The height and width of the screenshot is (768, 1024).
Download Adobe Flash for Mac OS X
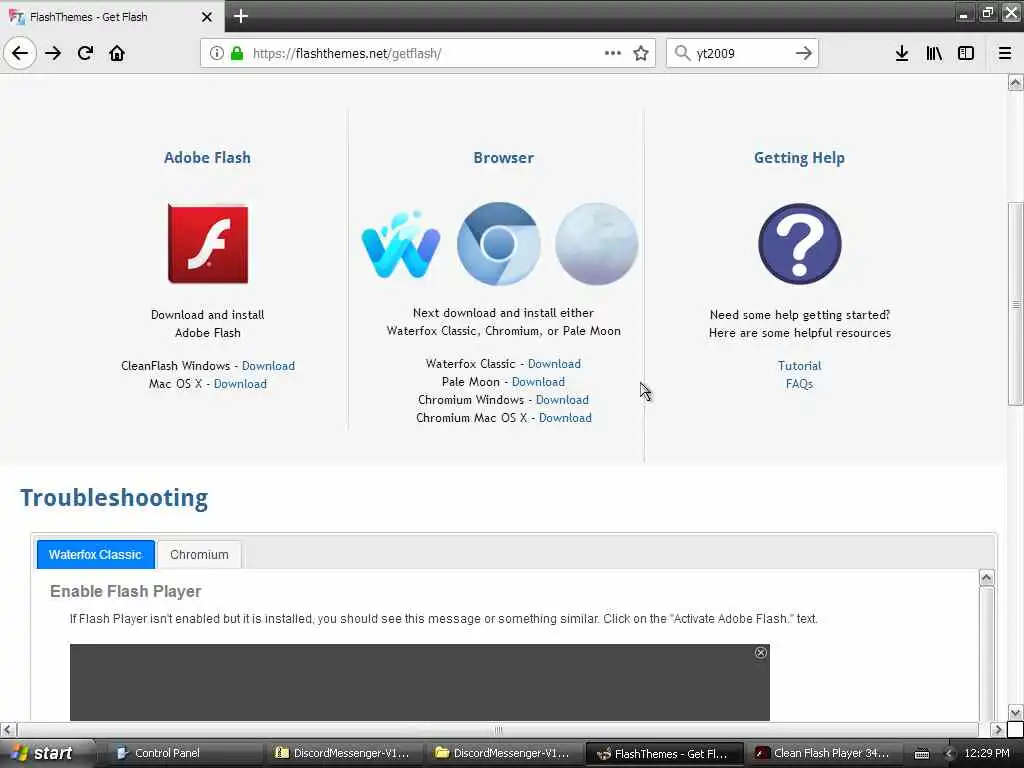(240, 384)
